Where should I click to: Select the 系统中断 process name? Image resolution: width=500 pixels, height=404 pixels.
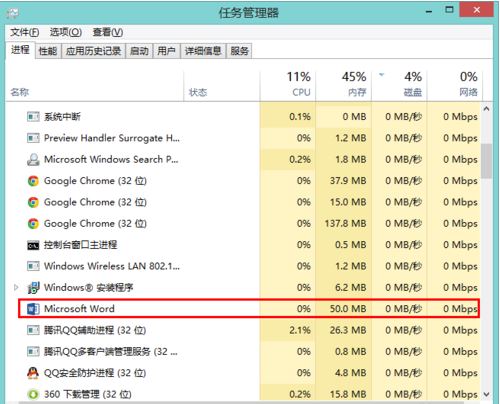click(x=62, y=117)
